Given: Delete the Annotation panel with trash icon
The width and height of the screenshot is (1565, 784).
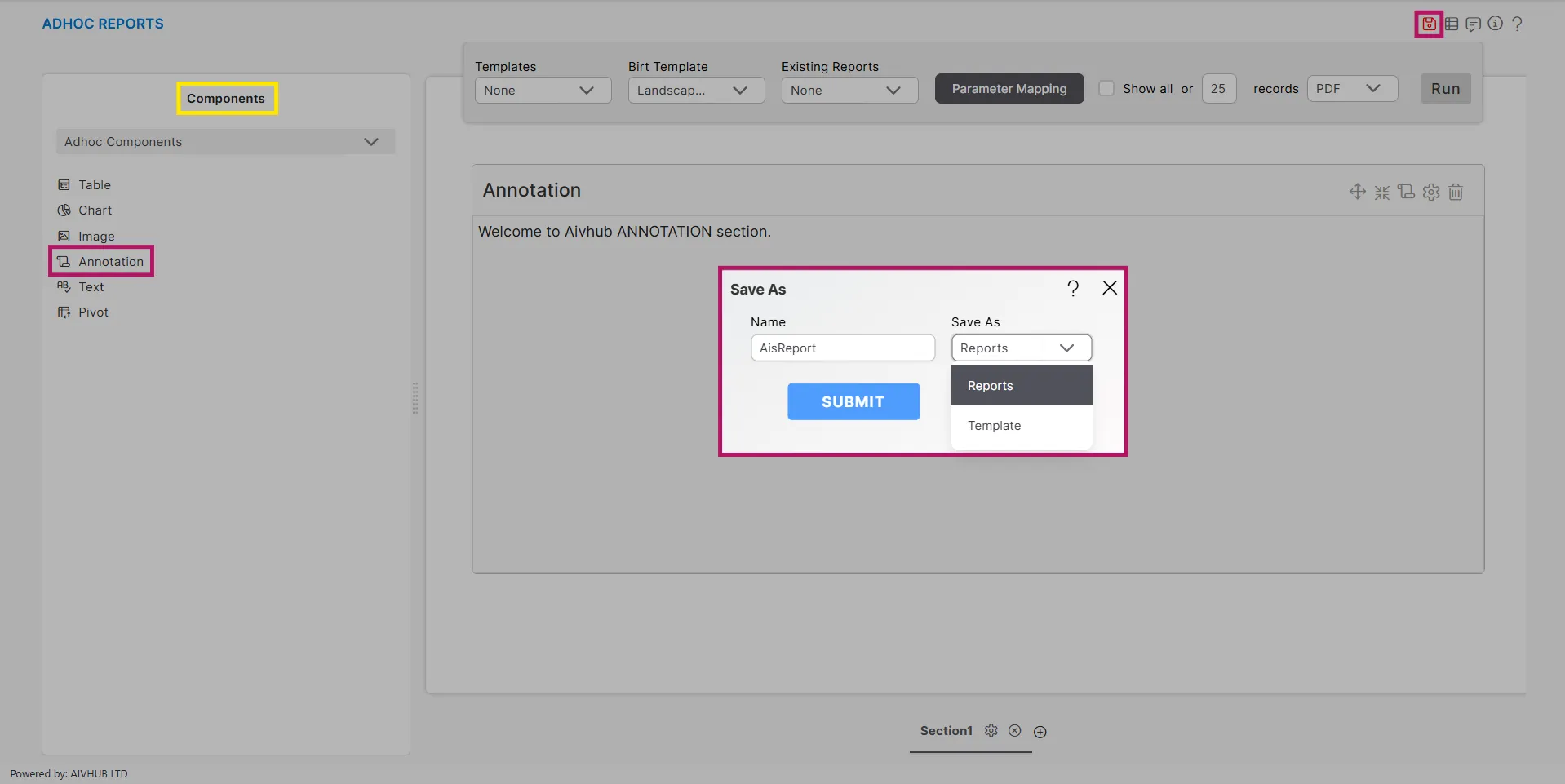Looking at the screenshot, I should (1456, 192).
